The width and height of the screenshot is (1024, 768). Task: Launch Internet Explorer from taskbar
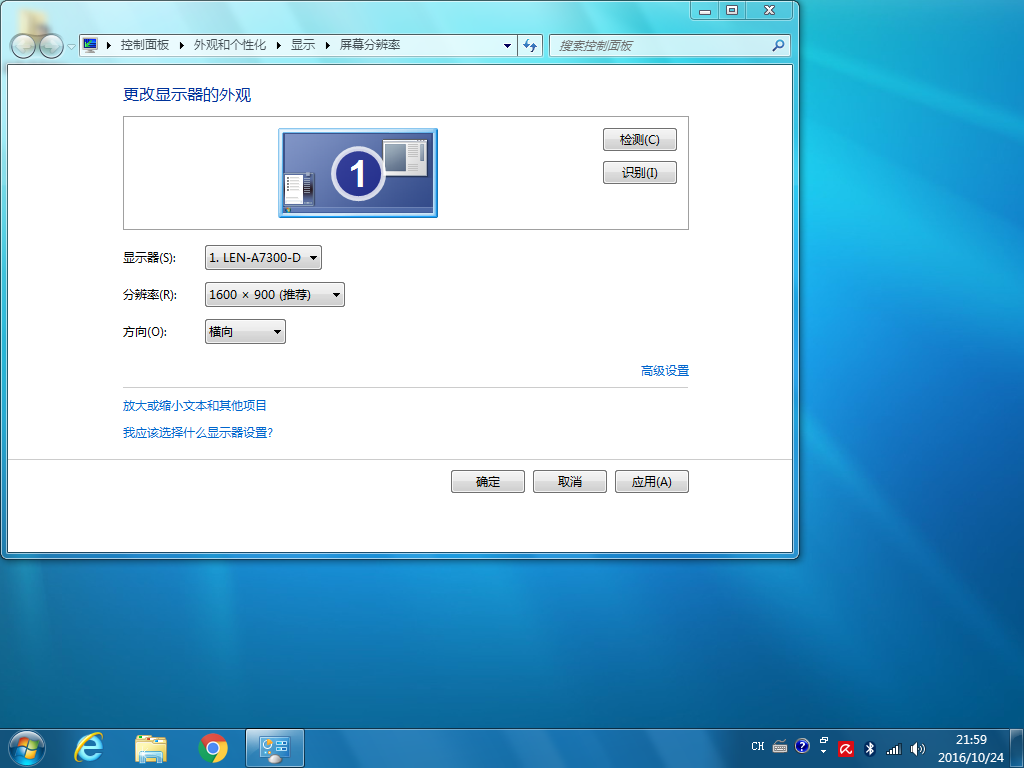point(89,748)
